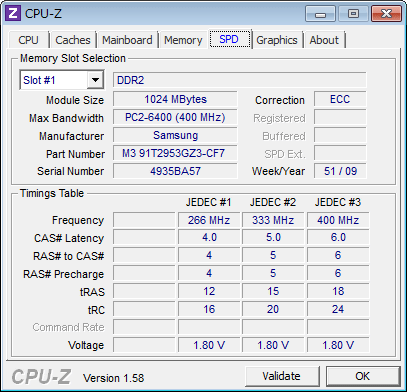Image resolution: width=407 pixels, height=392 pixels.
Task: Open the Mainboard tab
Action: point(127,40)
